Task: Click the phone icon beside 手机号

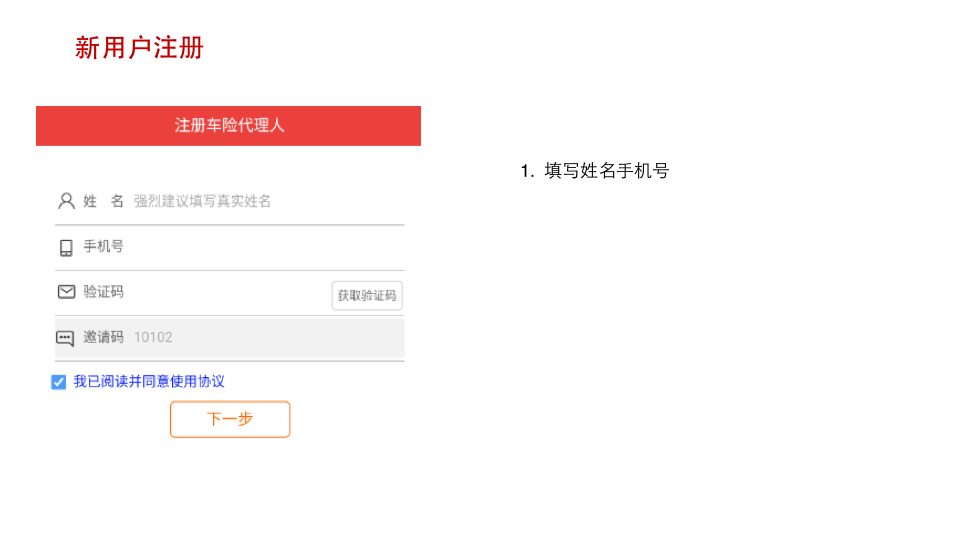Action: [66, 247]
